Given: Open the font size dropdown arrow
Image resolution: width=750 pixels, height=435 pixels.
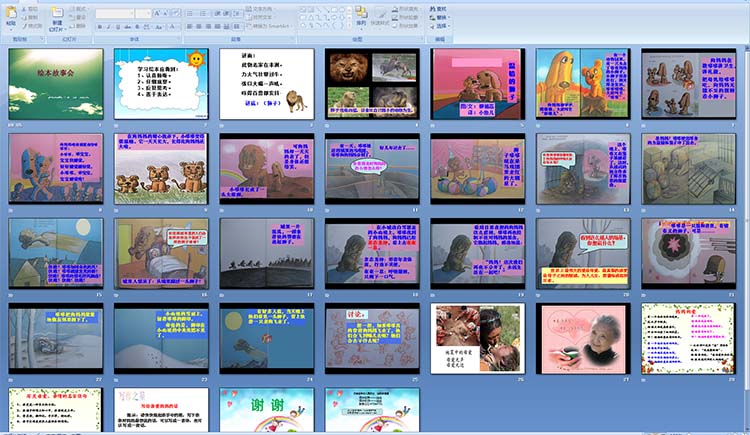Looking at the screenshot, I should [148, 13].
